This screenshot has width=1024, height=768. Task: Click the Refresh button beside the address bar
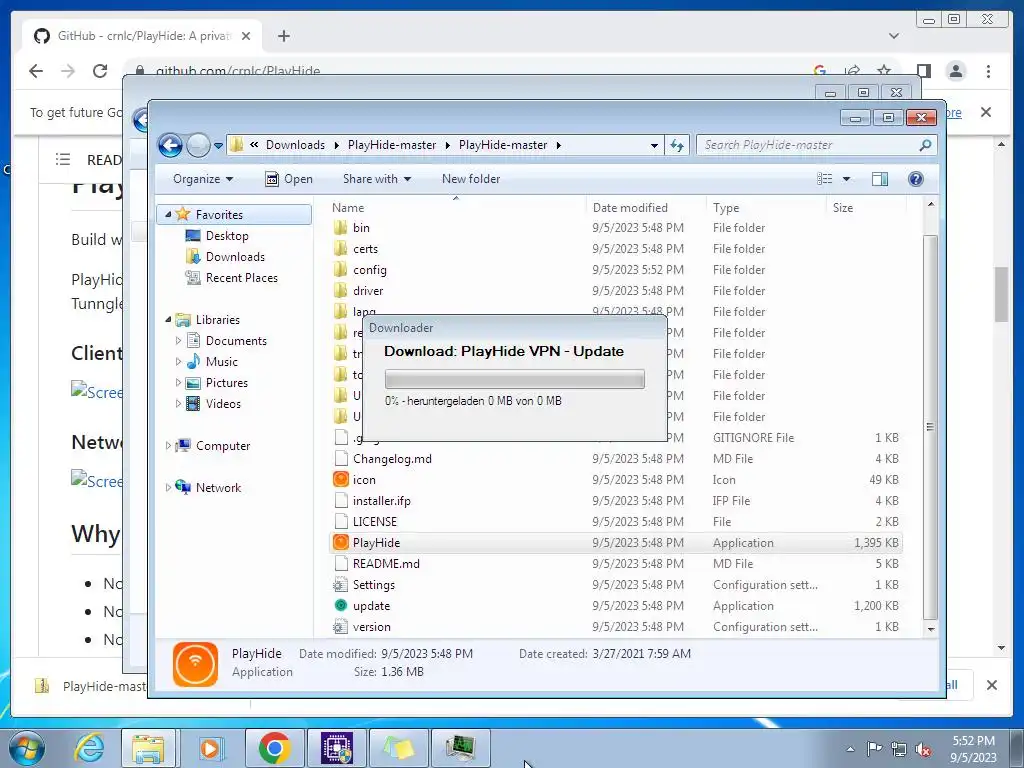(x=677, y=145)
